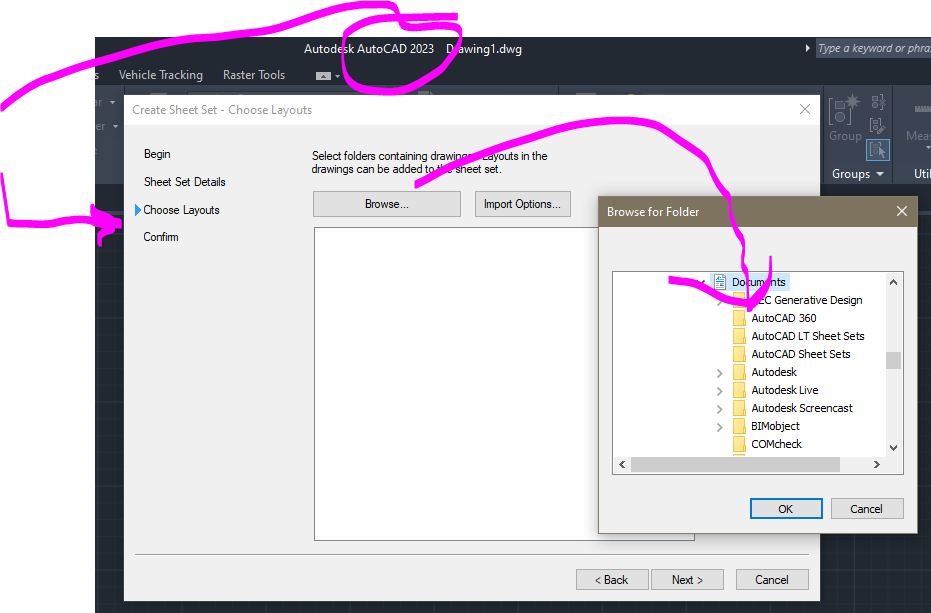This screenshot has width=931, height=613.
Task: Click the Documents icon in Browse for Folder
Action: 719,281
